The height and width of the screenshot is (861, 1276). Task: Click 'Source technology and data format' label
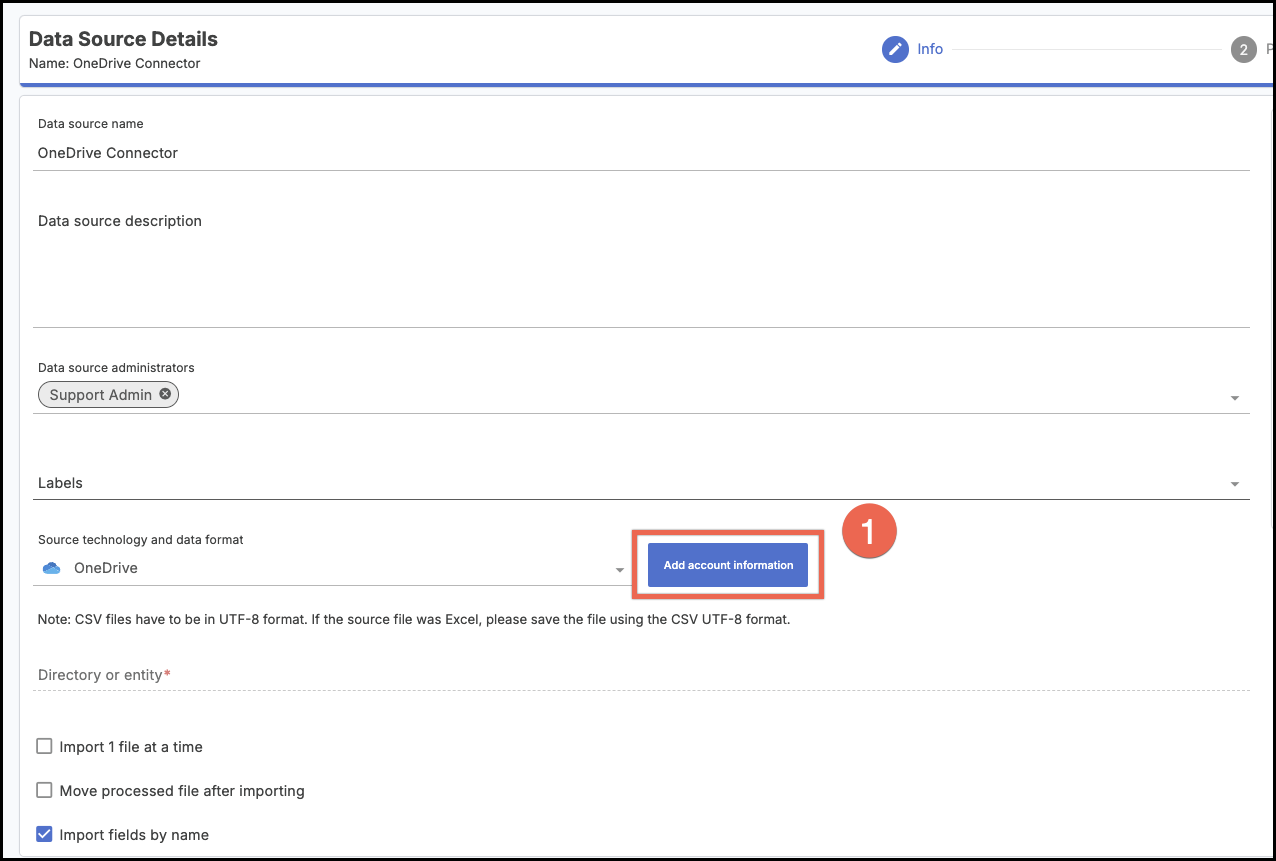141,539
